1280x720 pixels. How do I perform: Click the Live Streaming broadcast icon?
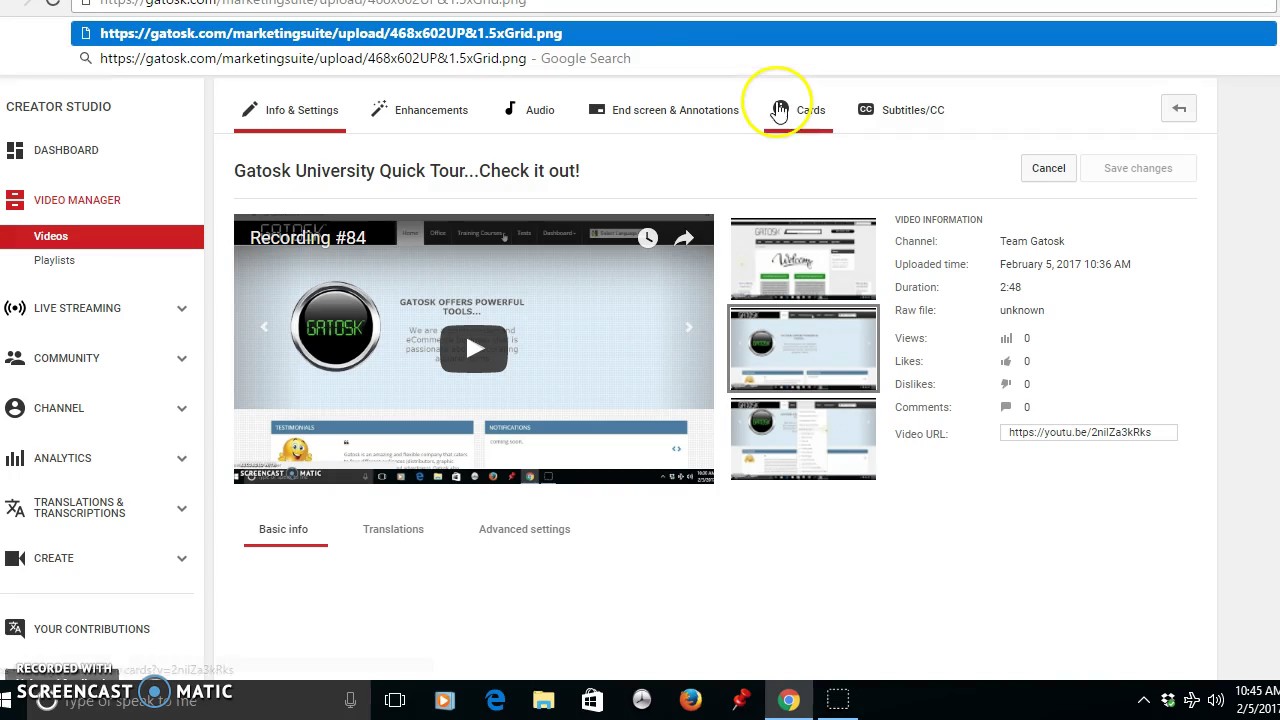[15, 308]
